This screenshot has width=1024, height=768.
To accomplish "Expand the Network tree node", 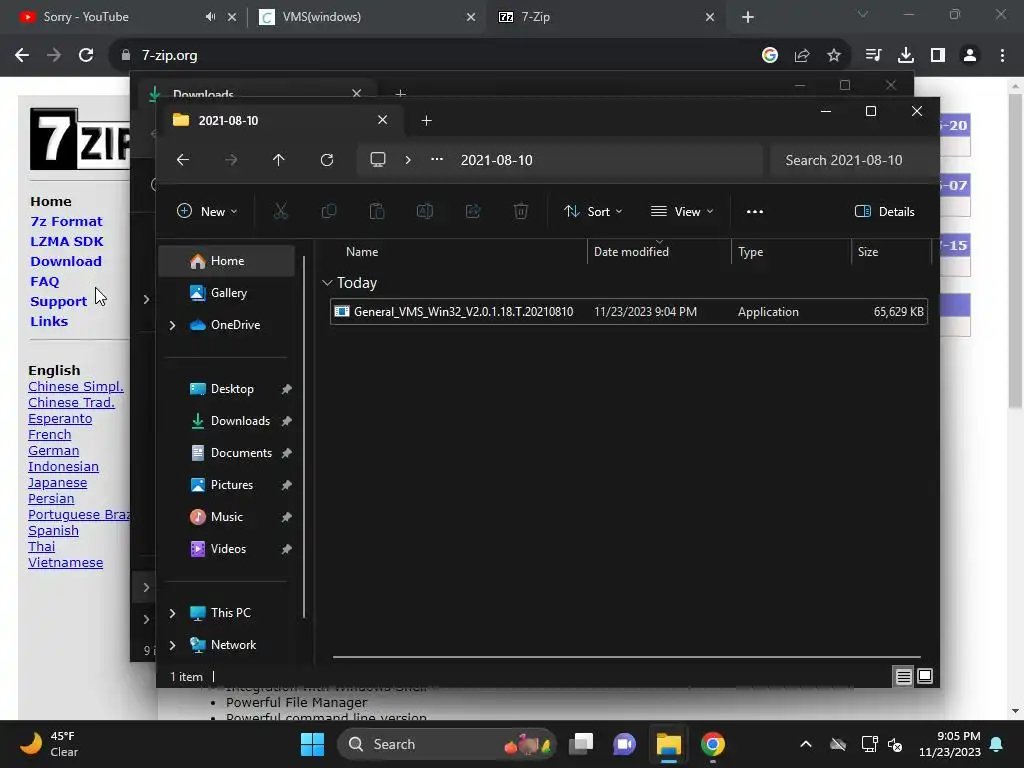I will [172, 645].
